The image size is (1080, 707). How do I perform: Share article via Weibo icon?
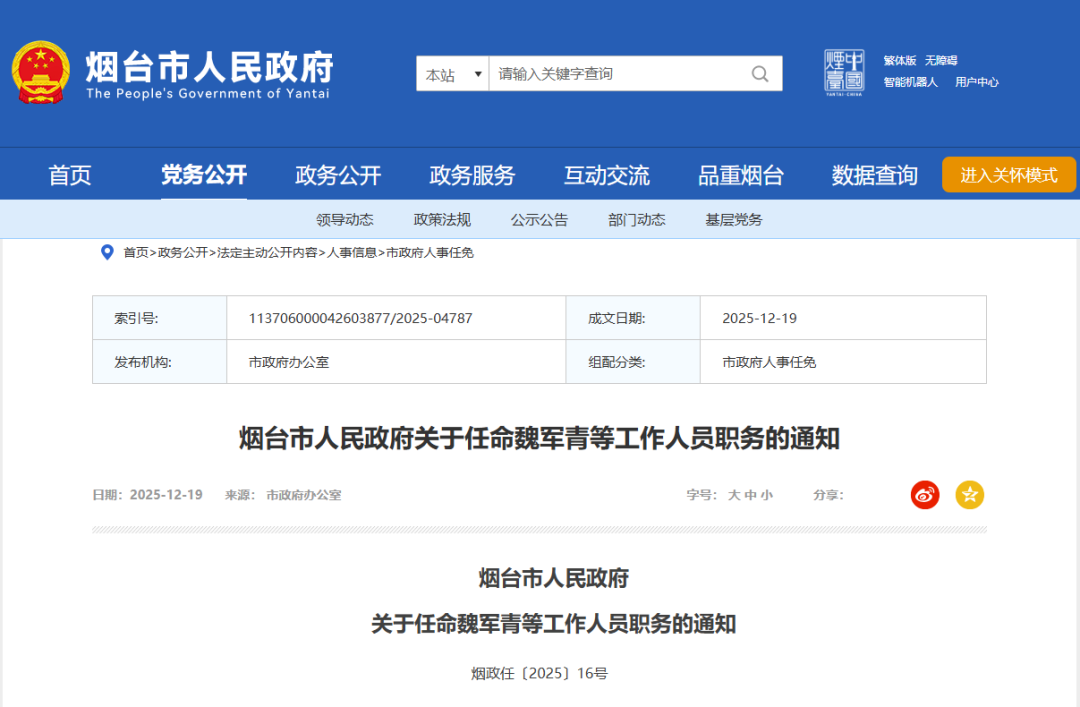[x=925, y=494]
